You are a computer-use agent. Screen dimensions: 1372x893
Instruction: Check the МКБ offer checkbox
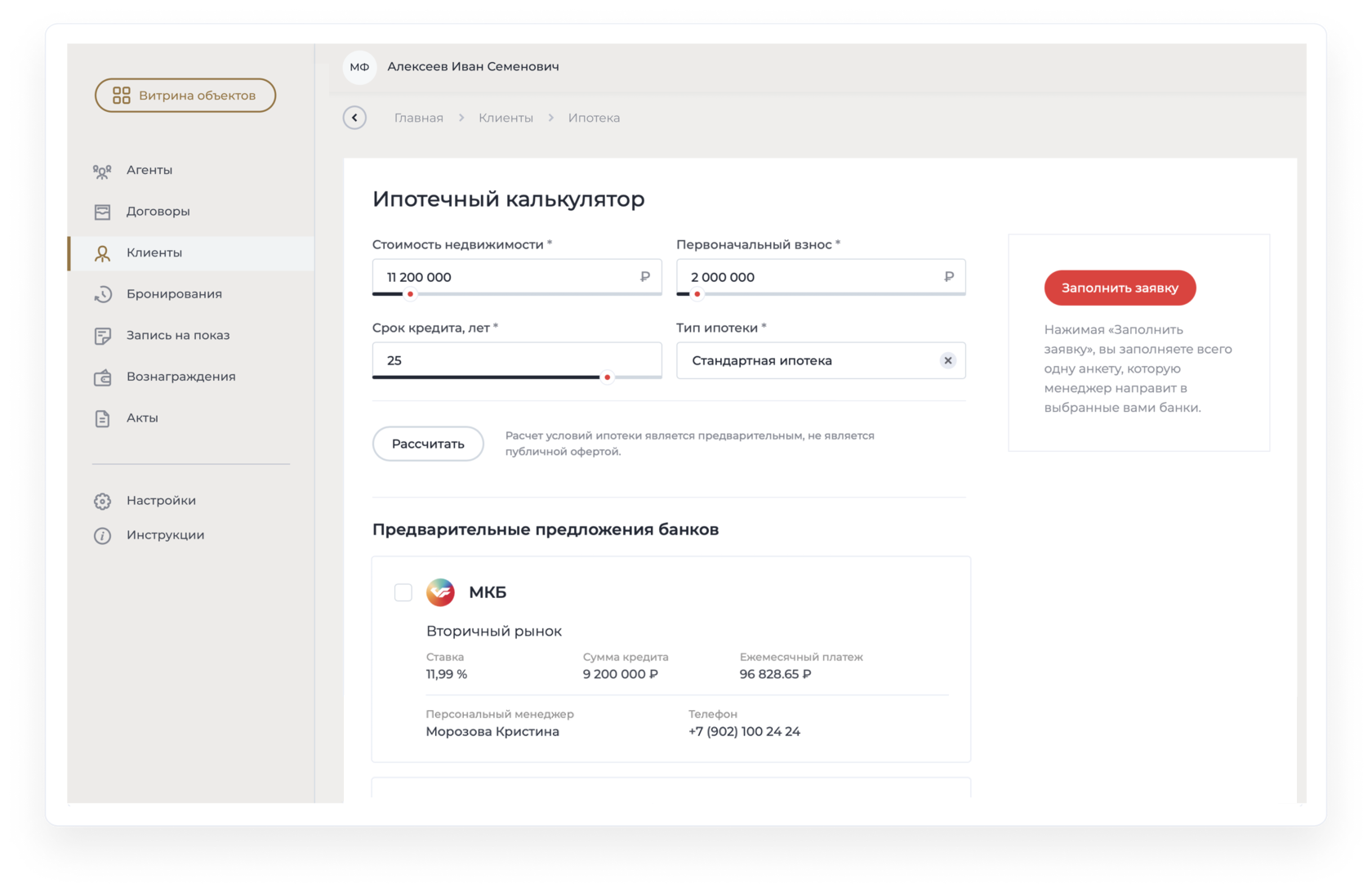point(403,592)
